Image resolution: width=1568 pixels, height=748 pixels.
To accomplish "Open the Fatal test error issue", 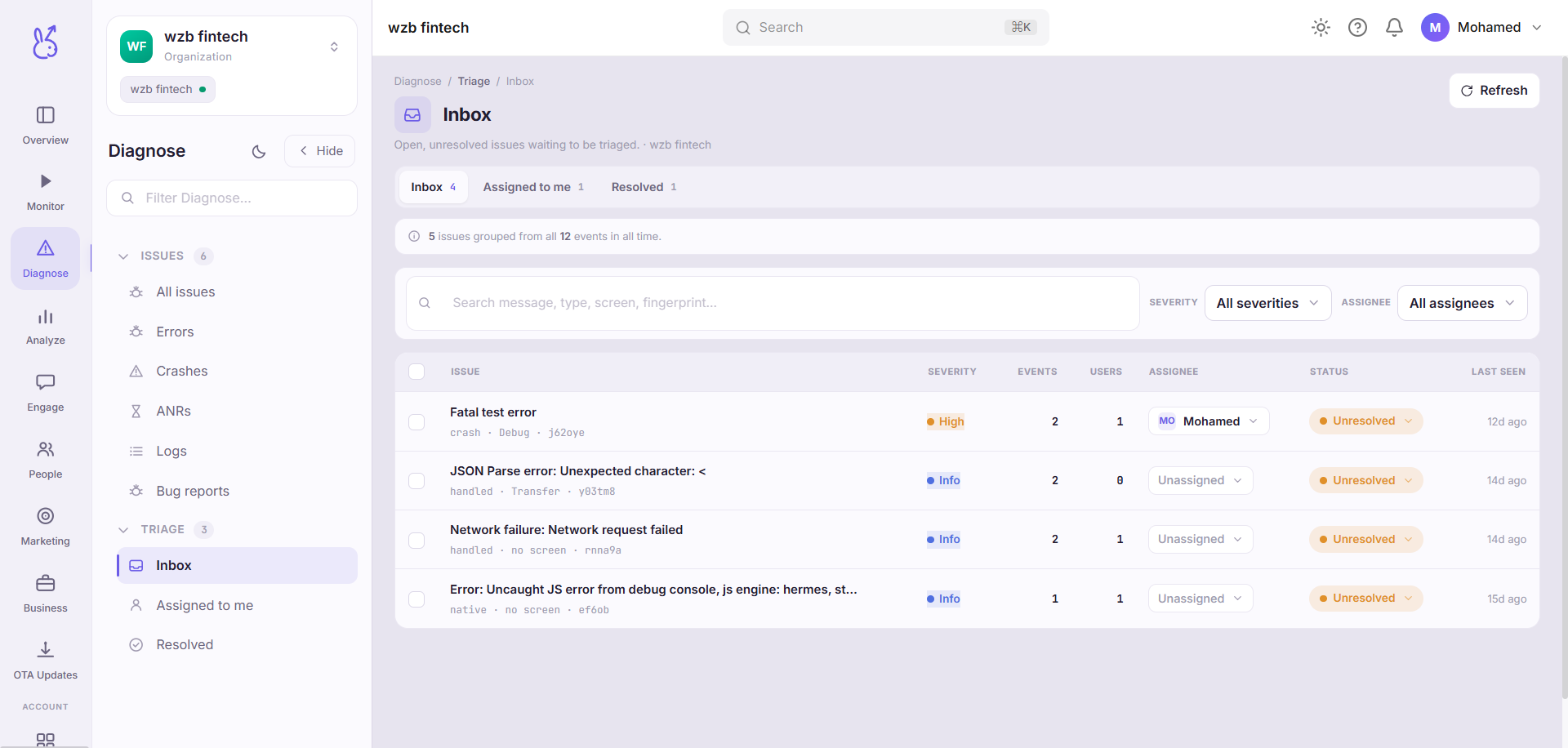I will pos(493,412).
